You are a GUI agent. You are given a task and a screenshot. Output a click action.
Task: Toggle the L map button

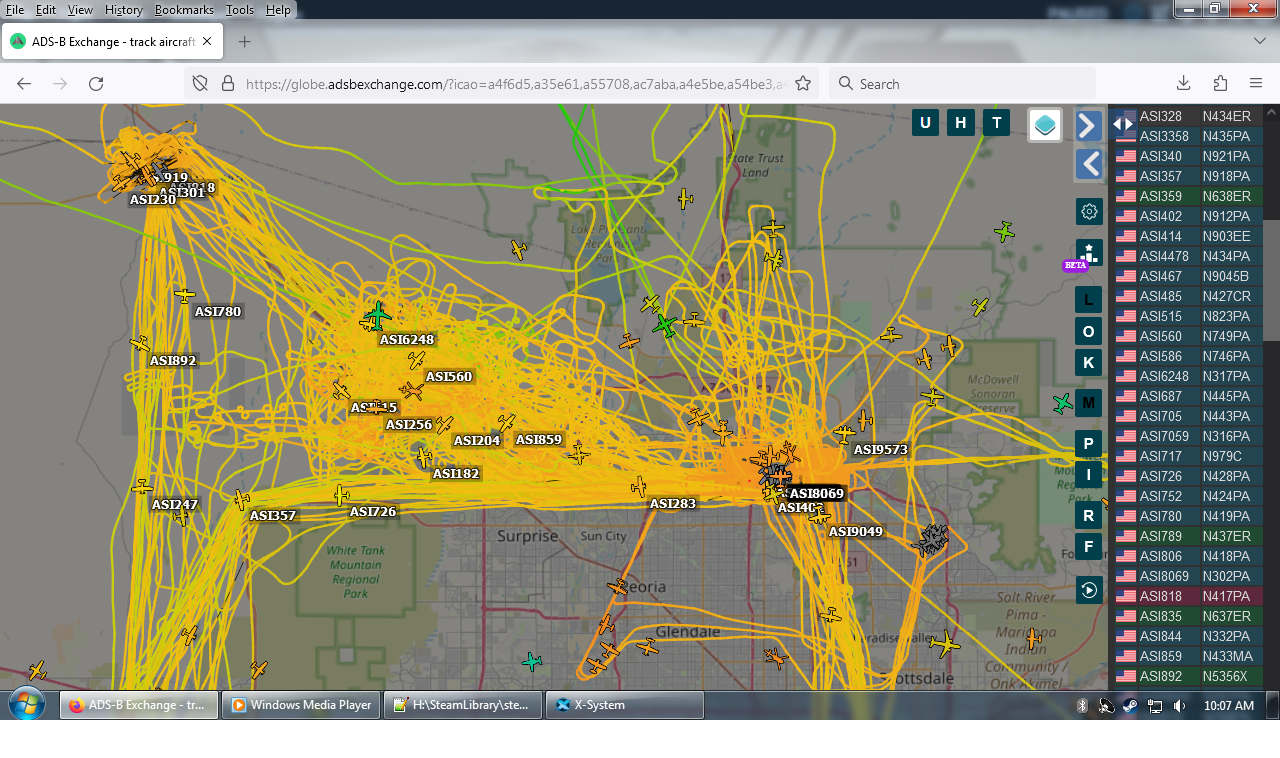pyautogui.click(x=1089, y=299)
